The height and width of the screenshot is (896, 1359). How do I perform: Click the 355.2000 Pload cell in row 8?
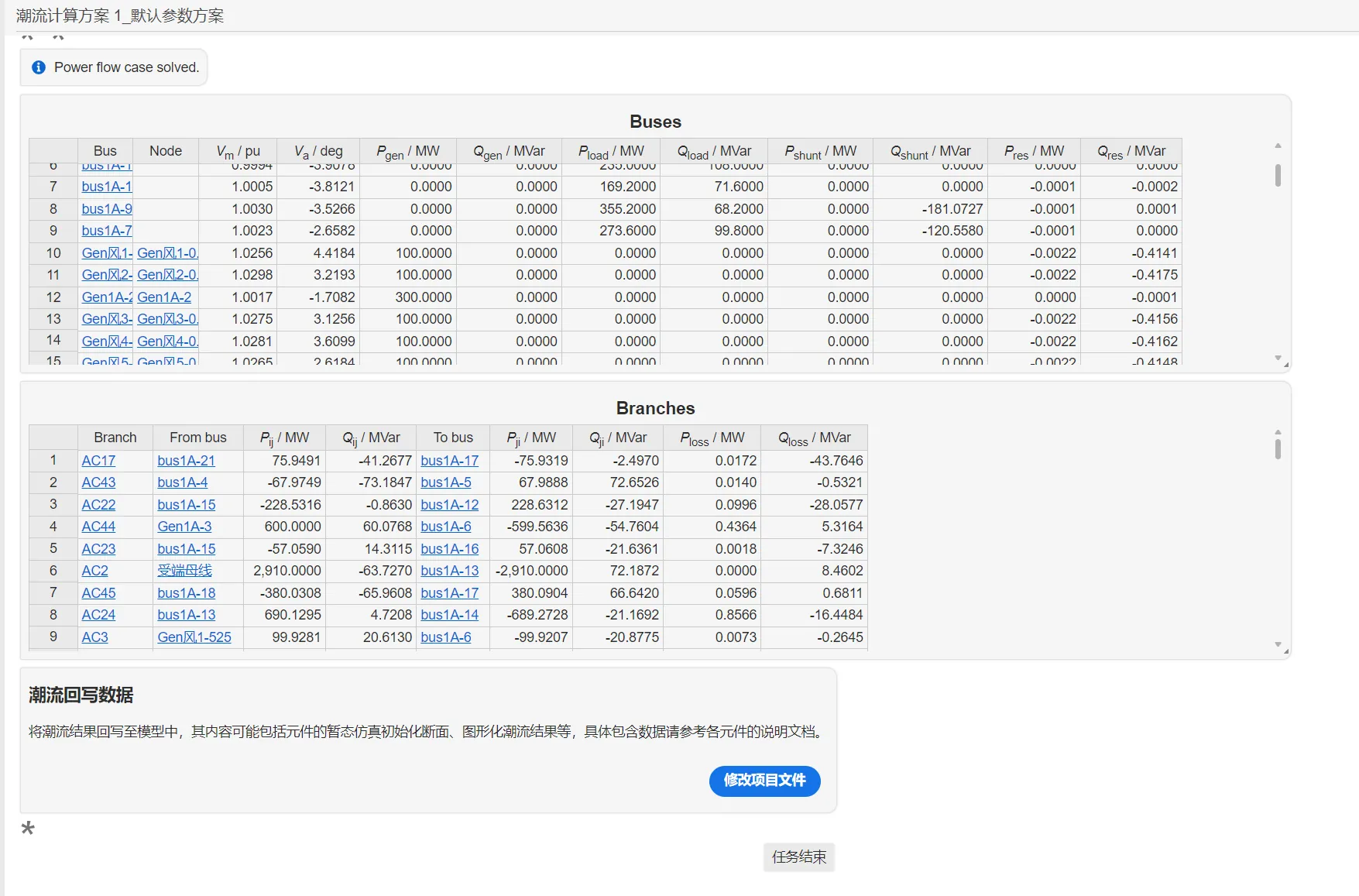[x=612, y=209]
